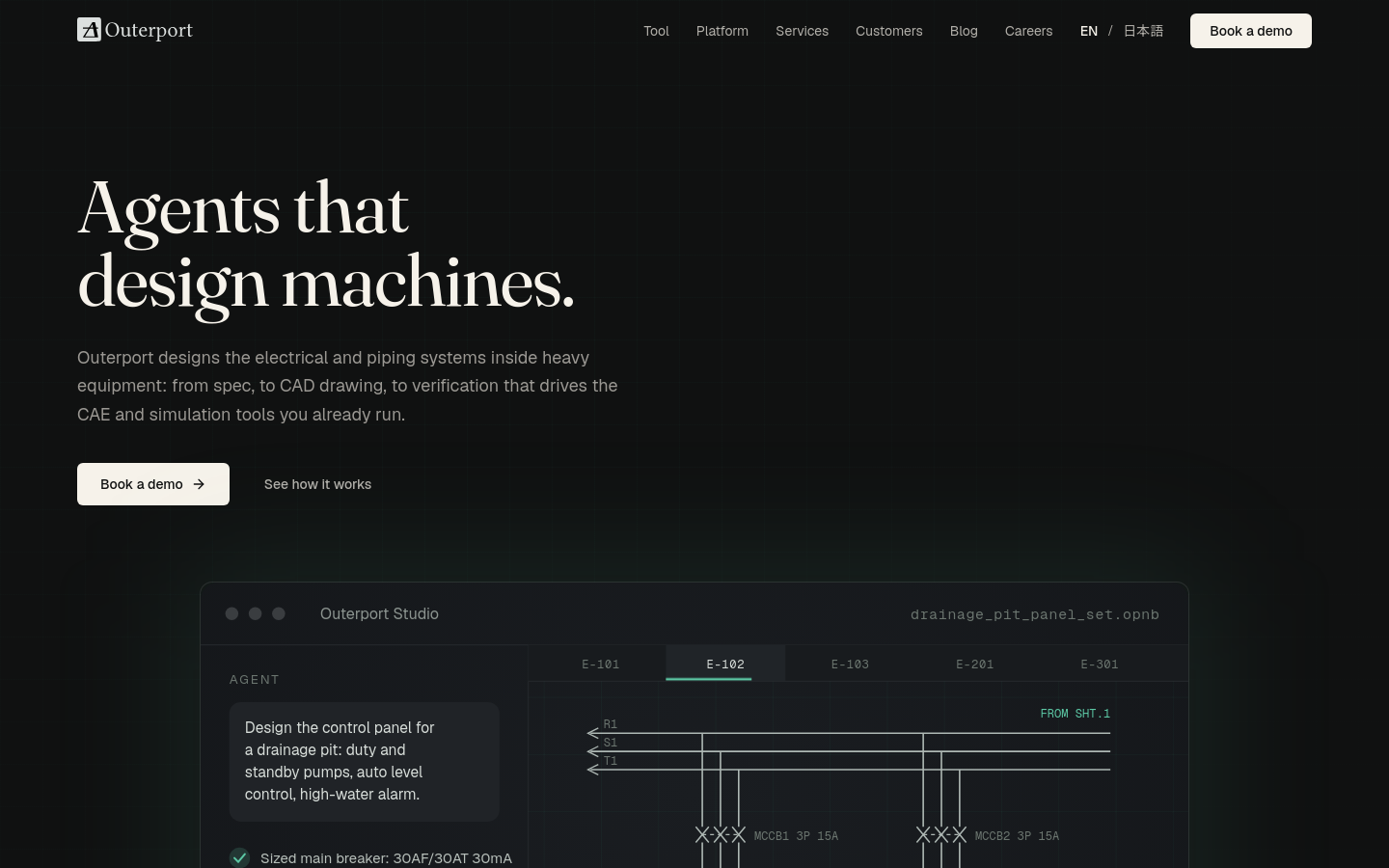1389x868 pixels.
Task: Click the S1 line arrow symbol
Action: [593, 751]
